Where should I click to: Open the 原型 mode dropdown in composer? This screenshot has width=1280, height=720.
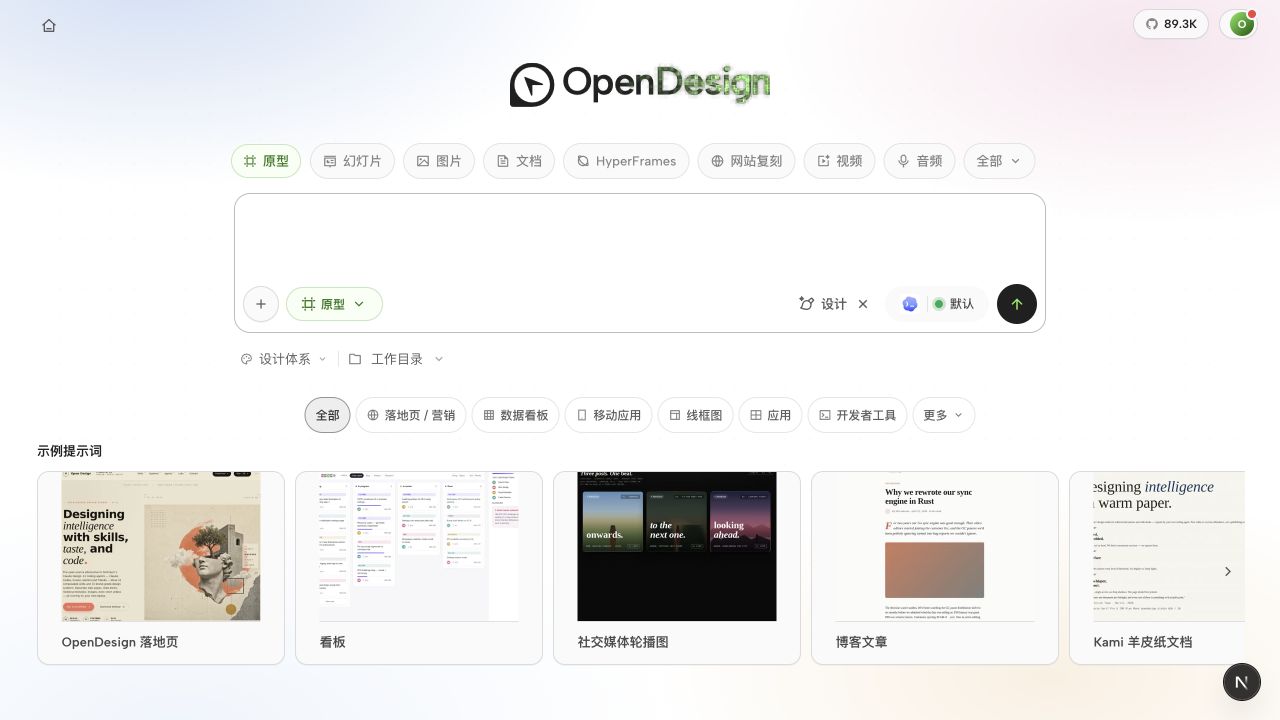click(x=334, y=304)
